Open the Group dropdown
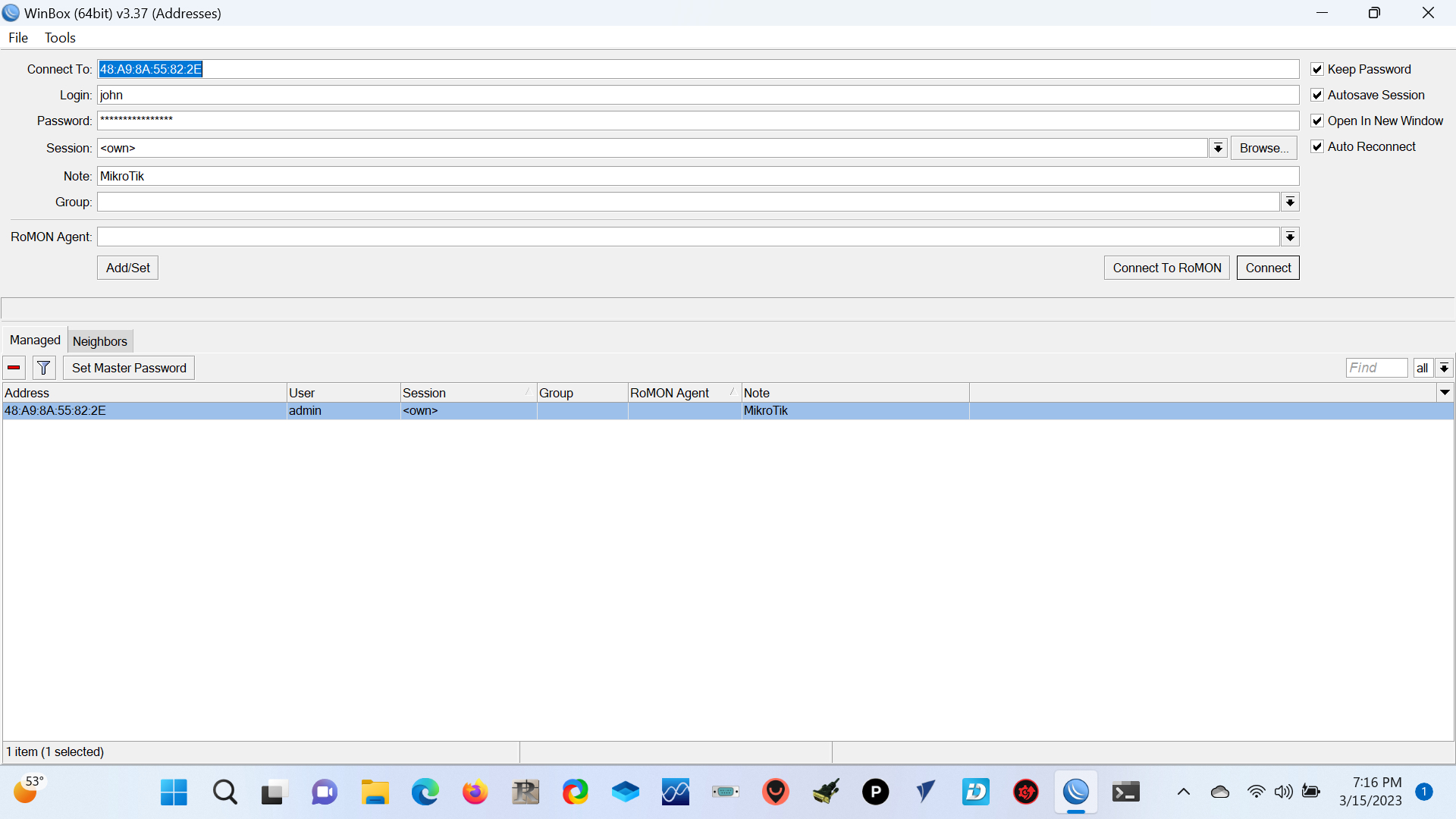1456x819 pixels. (1290, 202)
